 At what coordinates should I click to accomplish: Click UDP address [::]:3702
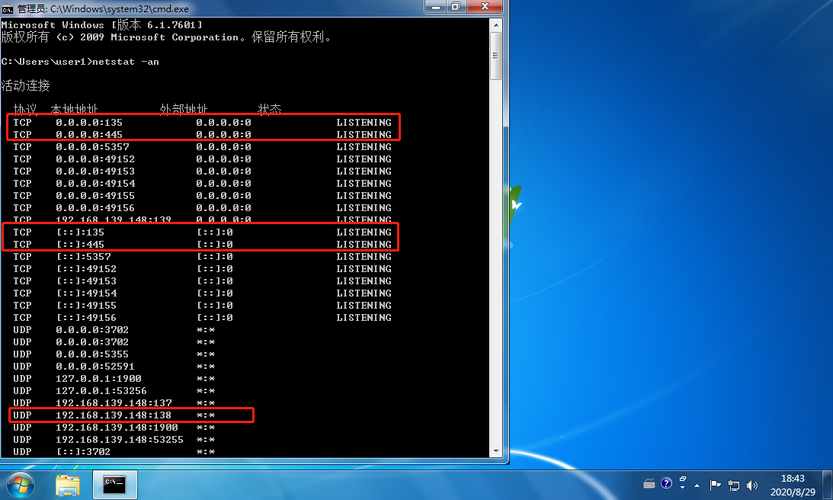pos(83,452)
